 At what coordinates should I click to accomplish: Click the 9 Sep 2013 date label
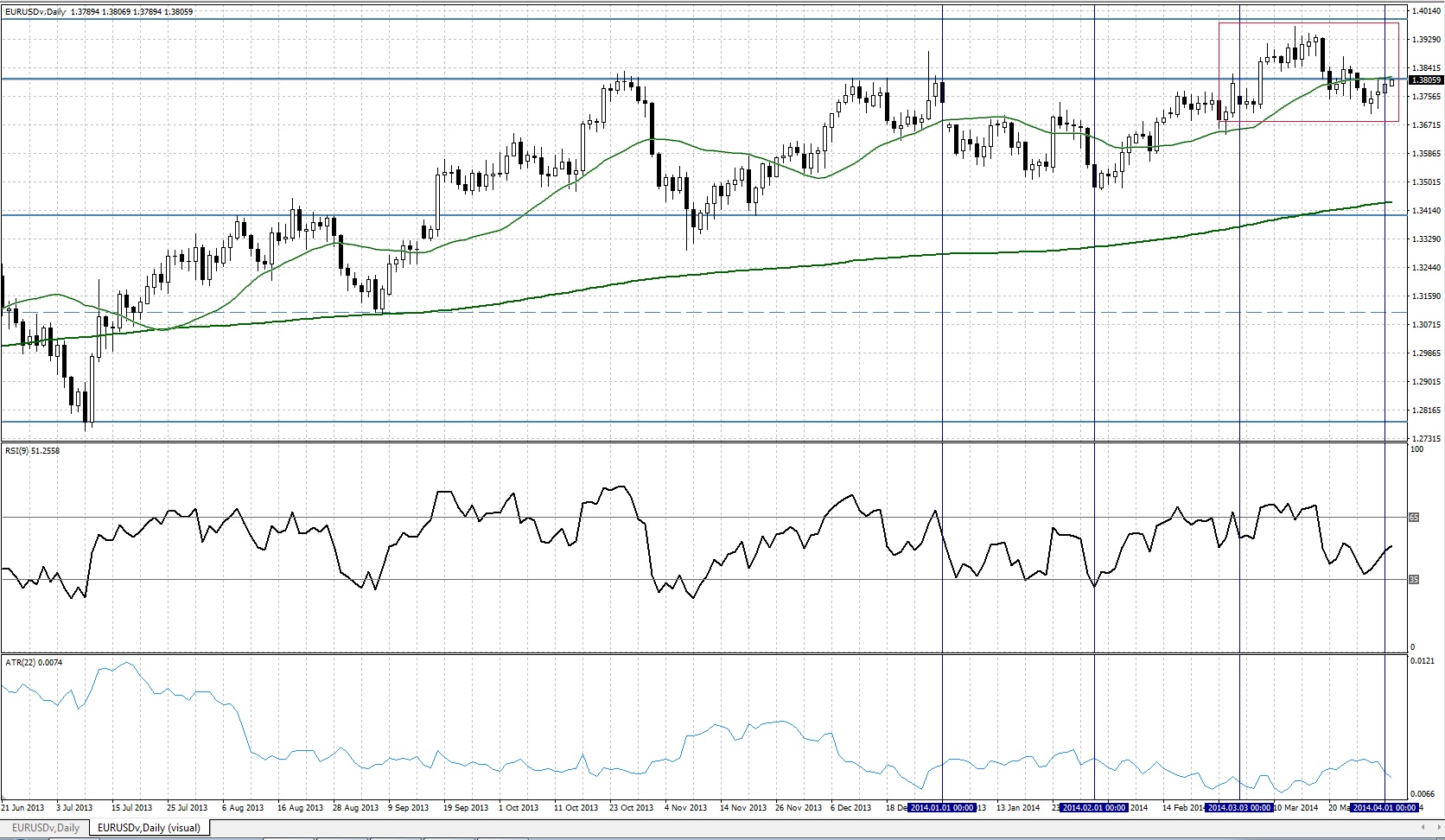point(409,808)
